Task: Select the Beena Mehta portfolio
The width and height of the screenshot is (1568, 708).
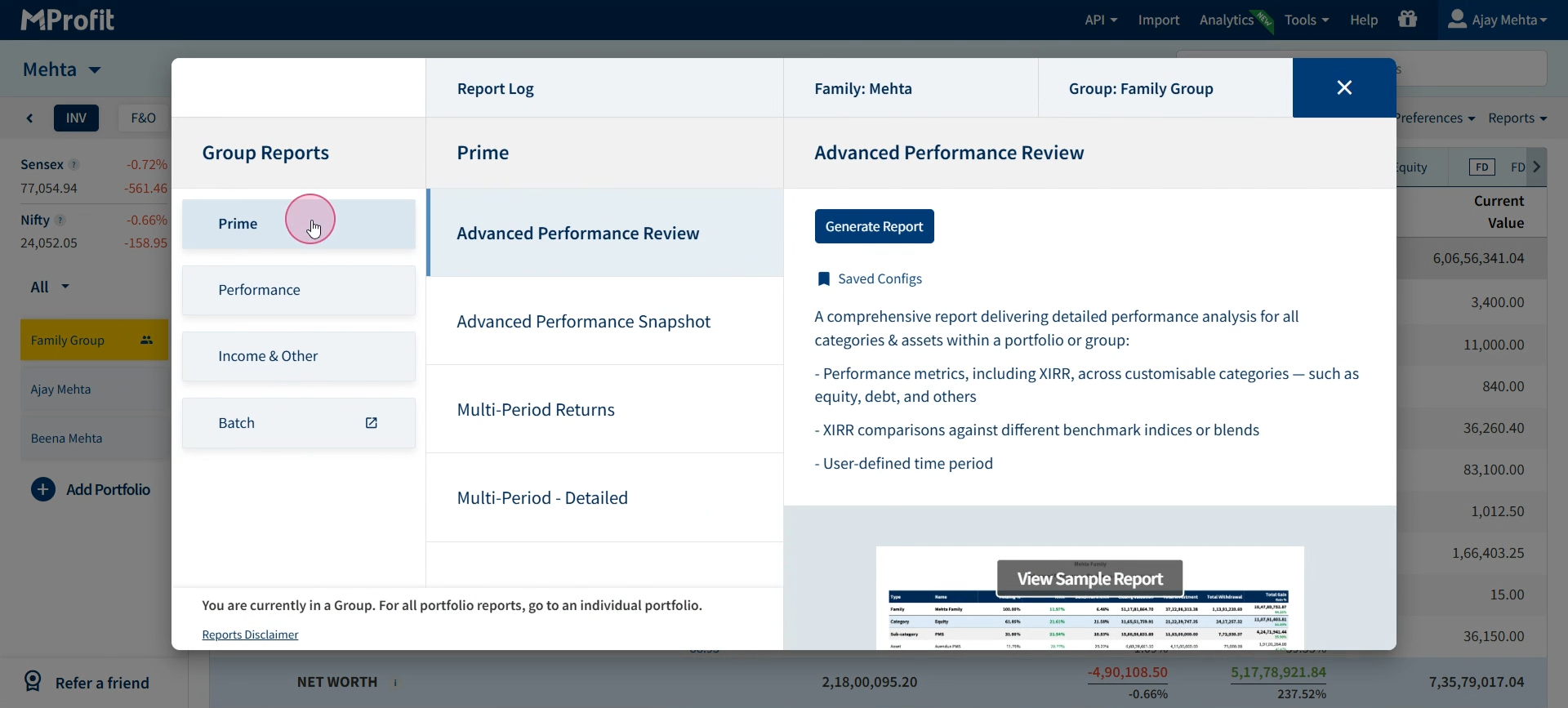Action: (94, 439)
